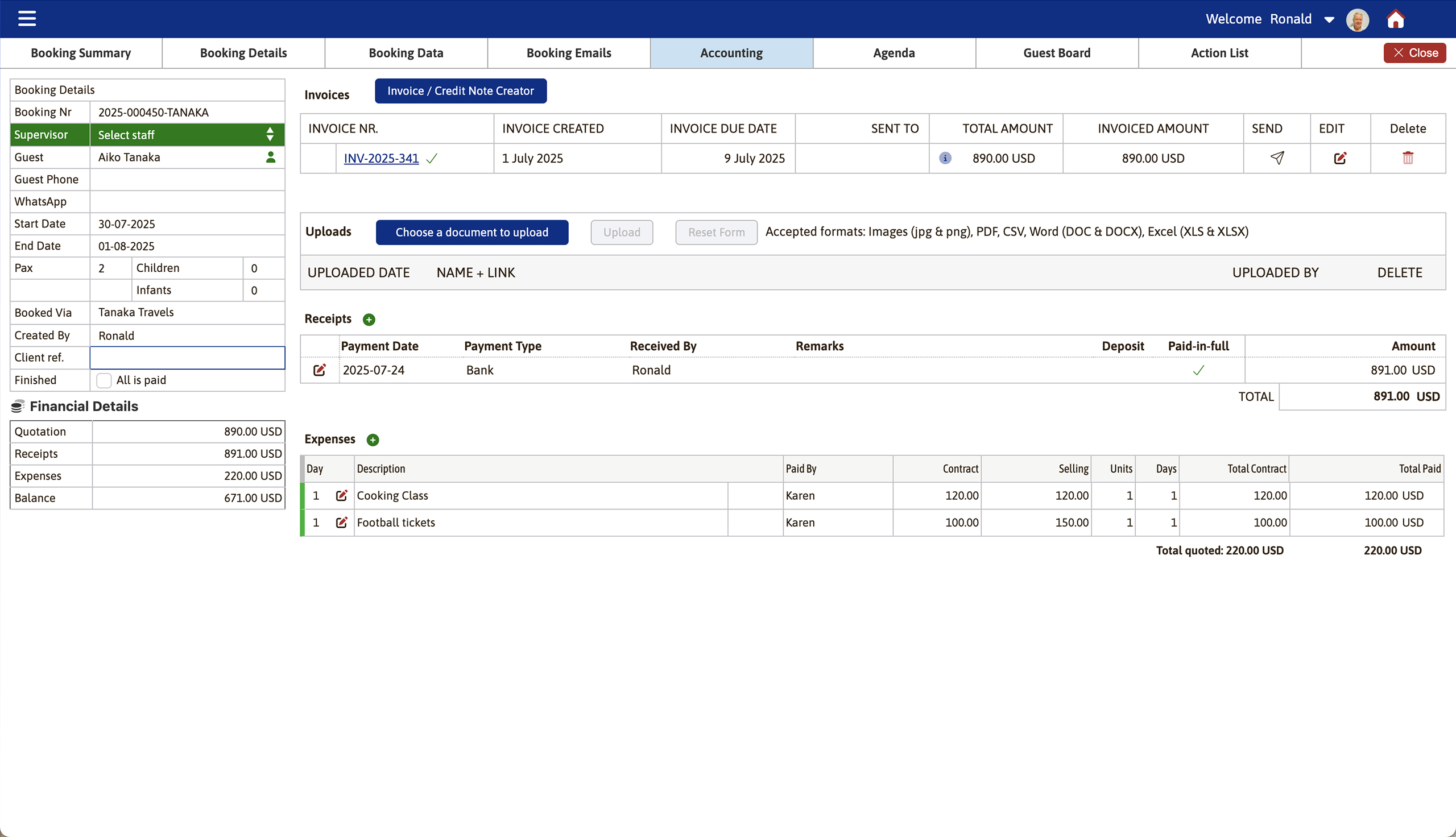This screenshot has height=837, width=1456.
Task: Edit invoice INV-2025-341 with the pencil icon
Action: coord(1341,158)
